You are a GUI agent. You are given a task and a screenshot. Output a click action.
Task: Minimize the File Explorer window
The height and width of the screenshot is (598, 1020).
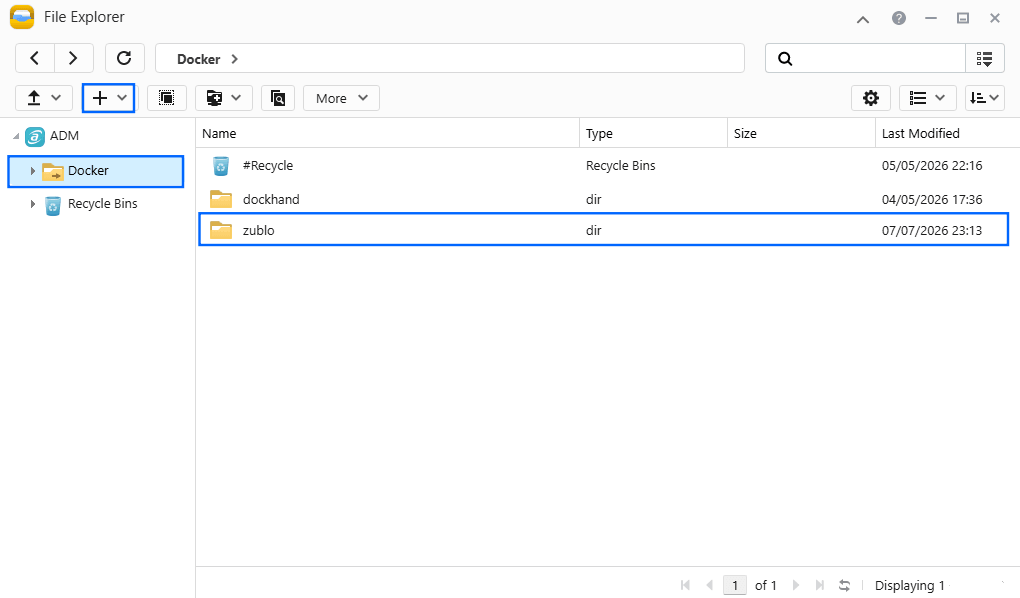[x=931, y=18]
